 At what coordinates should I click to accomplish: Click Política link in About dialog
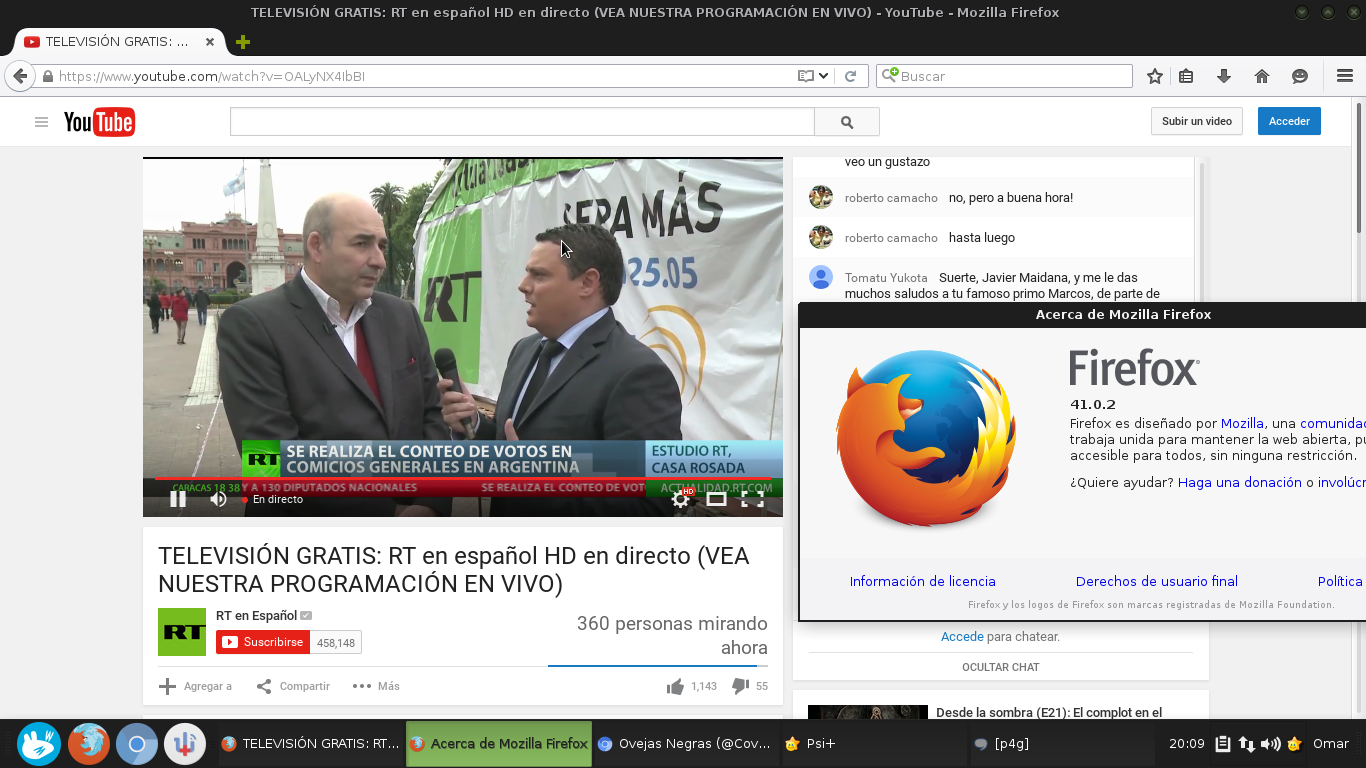tap(1341, 581)
